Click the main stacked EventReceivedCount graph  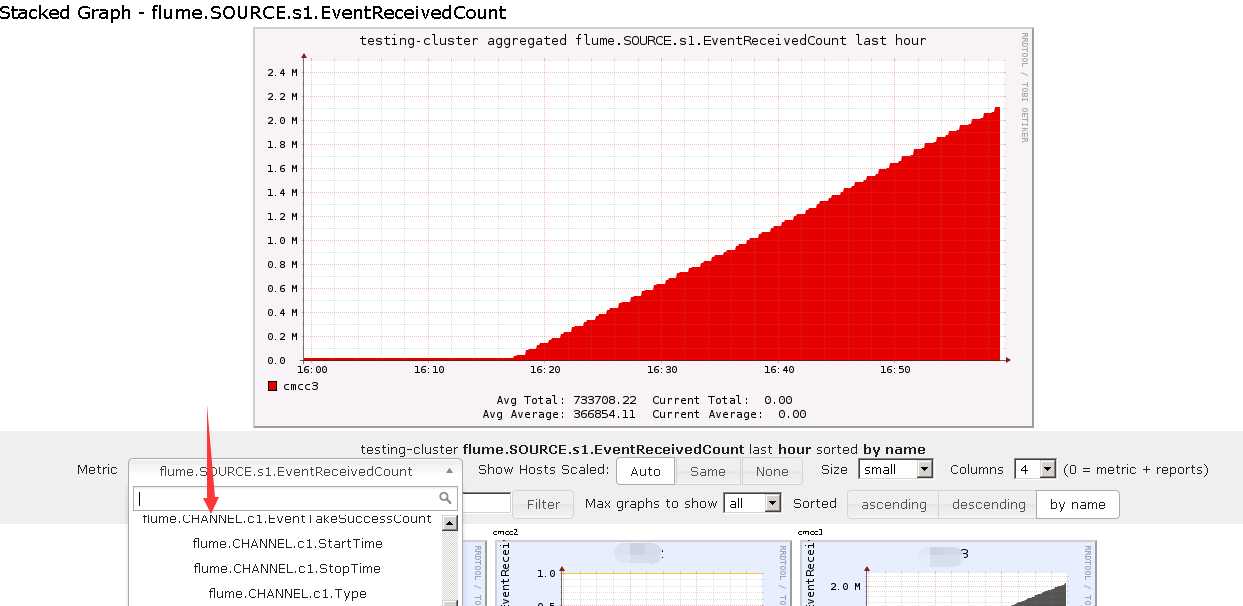(x=643, y=227)
